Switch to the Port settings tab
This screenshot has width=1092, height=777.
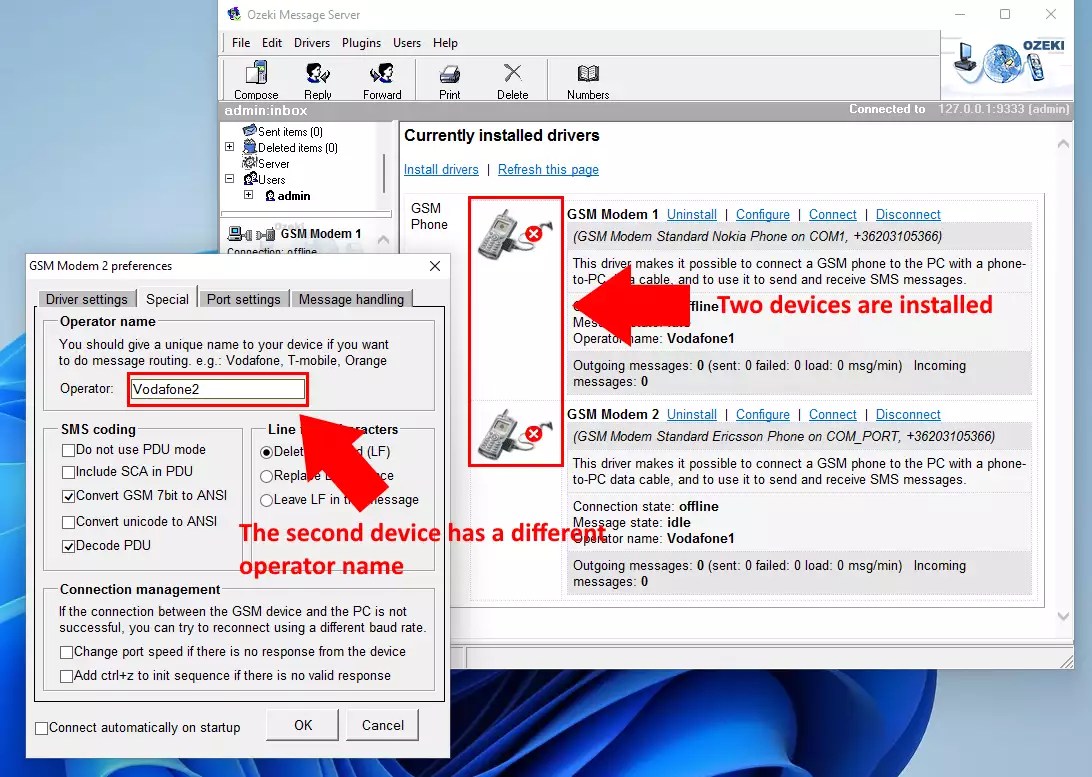244,299
